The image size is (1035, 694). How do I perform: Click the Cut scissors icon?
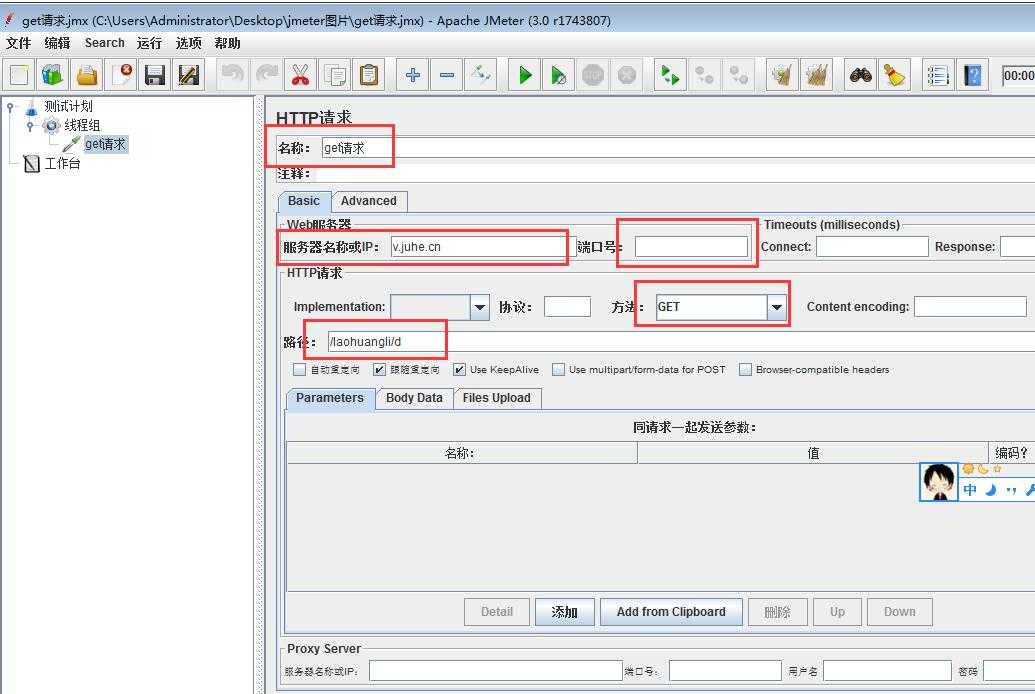pyautogui.click(x=301, y=75)
